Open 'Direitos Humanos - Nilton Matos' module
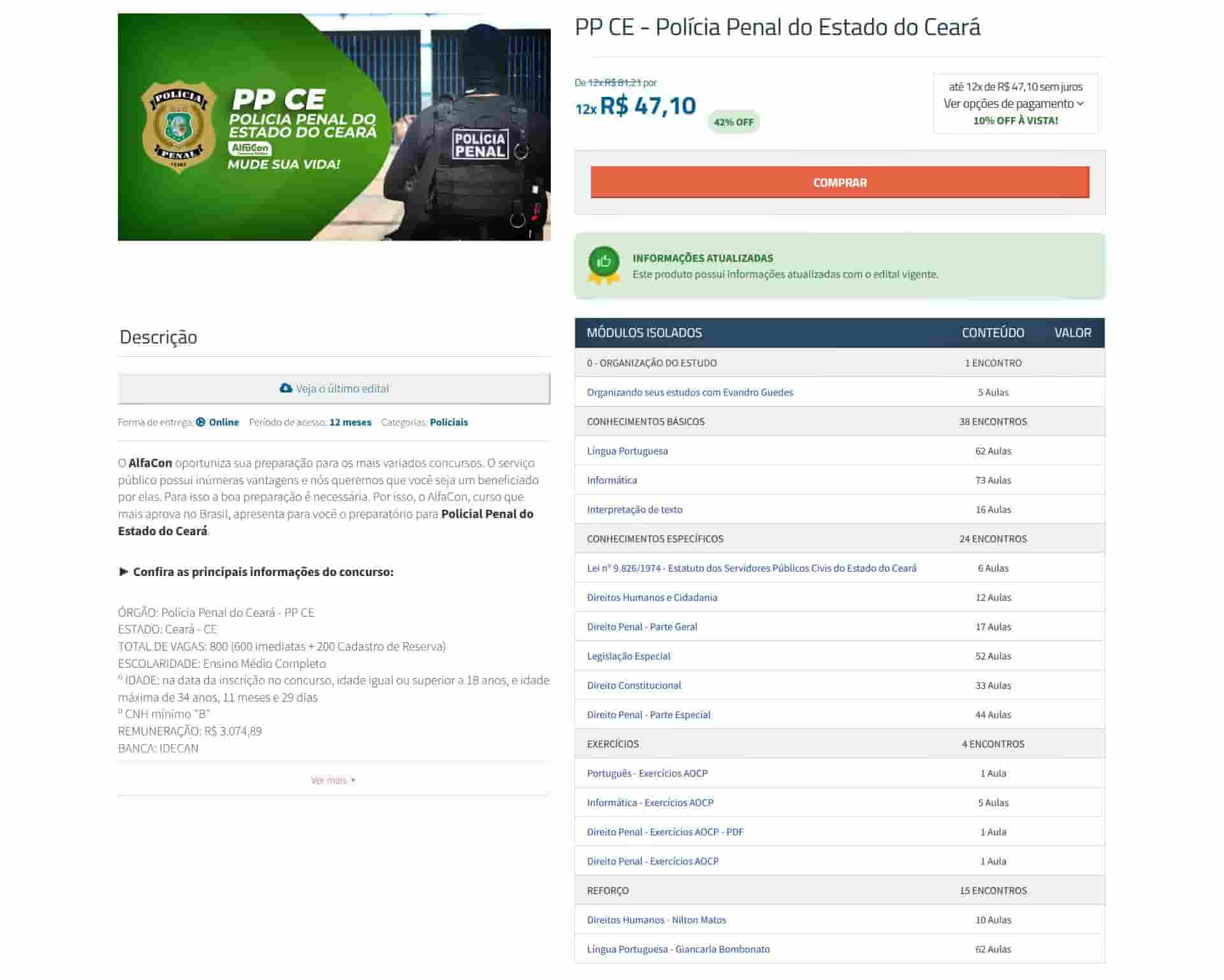 pos(656,919)
